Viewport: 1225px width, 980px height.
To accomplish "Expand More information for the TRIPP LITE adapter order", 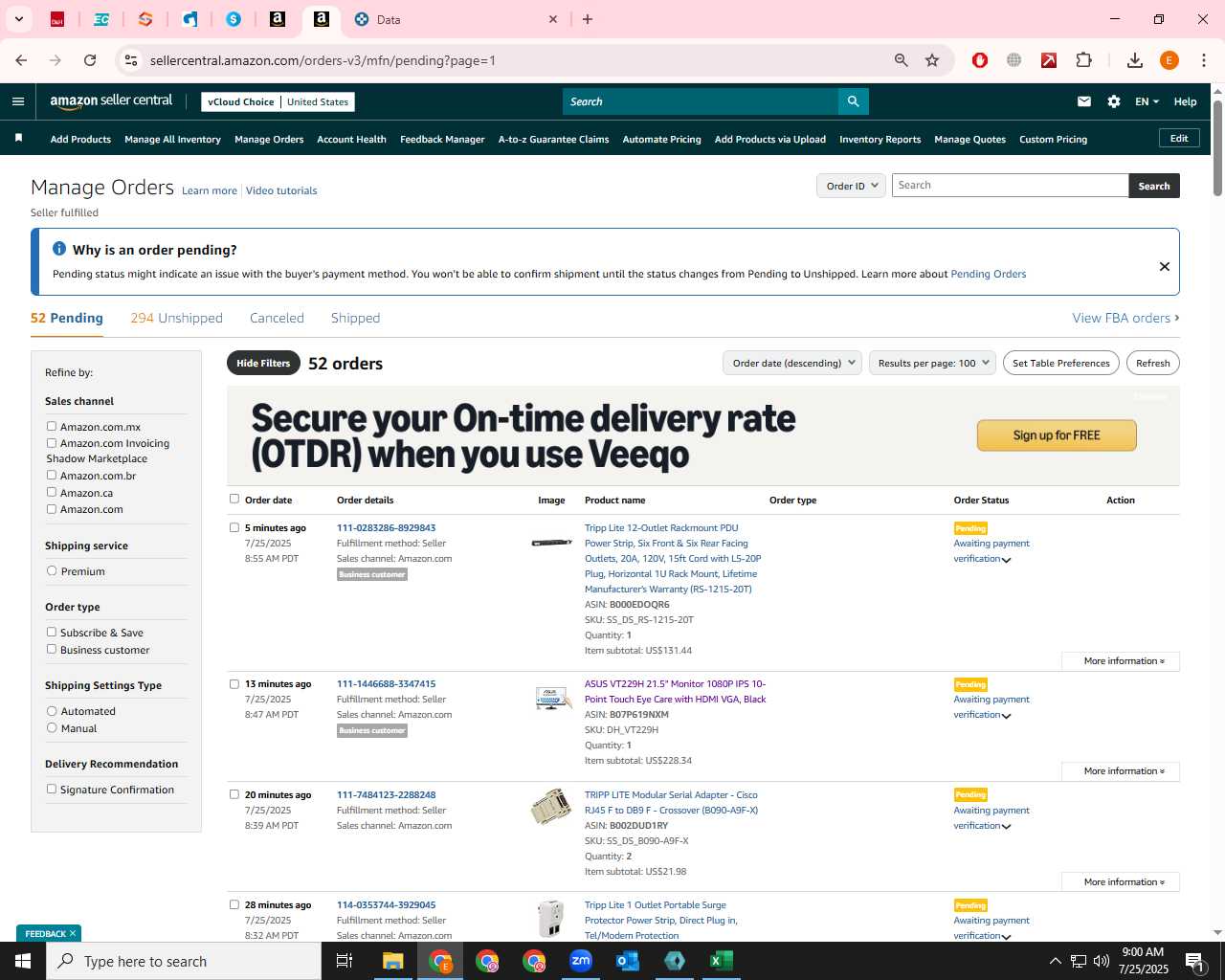I will [x=1121, y=882].
